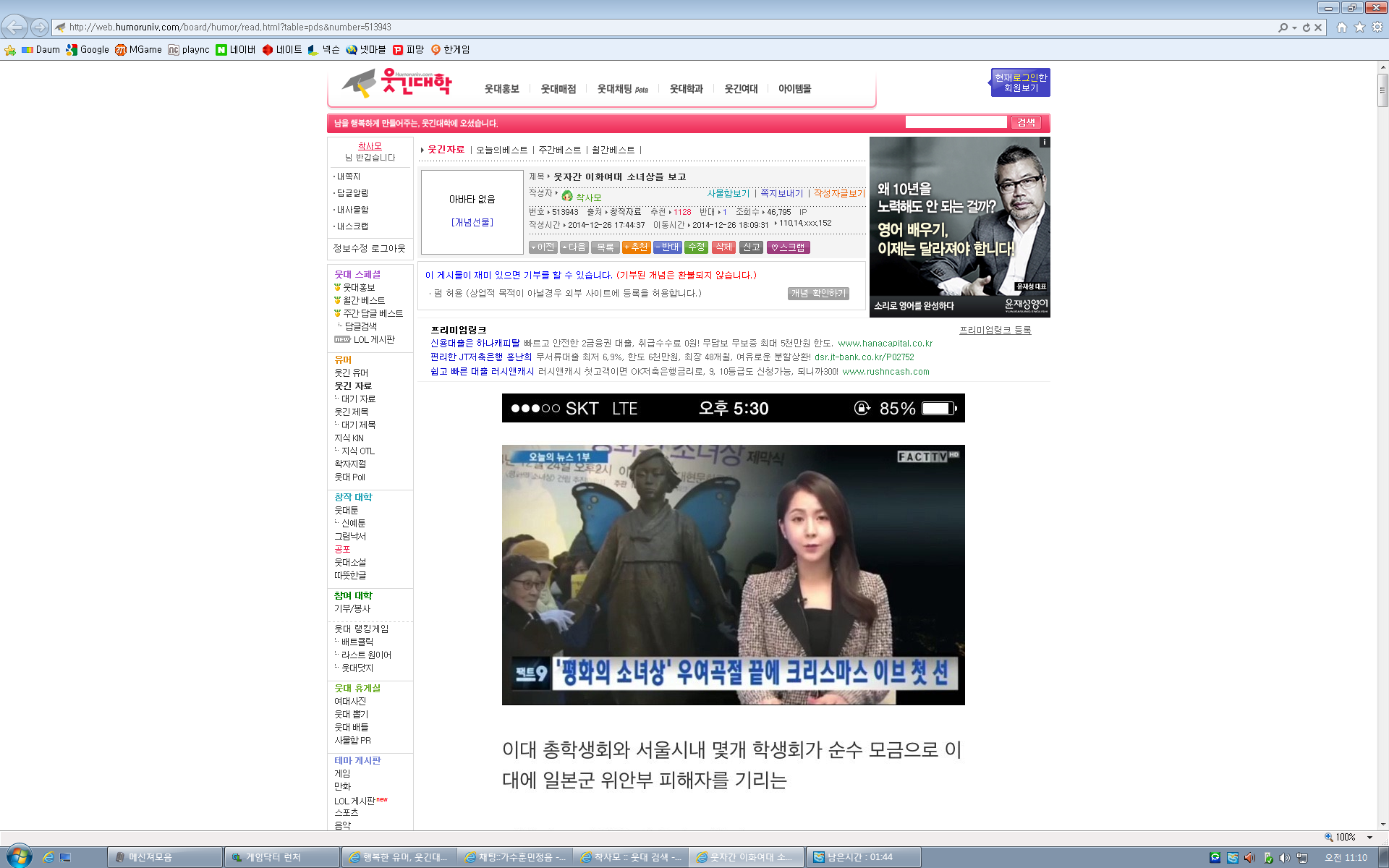Open the browser Tools gear icon
The width and height of the screenshot is (1389, 868).
[1377, 27]
